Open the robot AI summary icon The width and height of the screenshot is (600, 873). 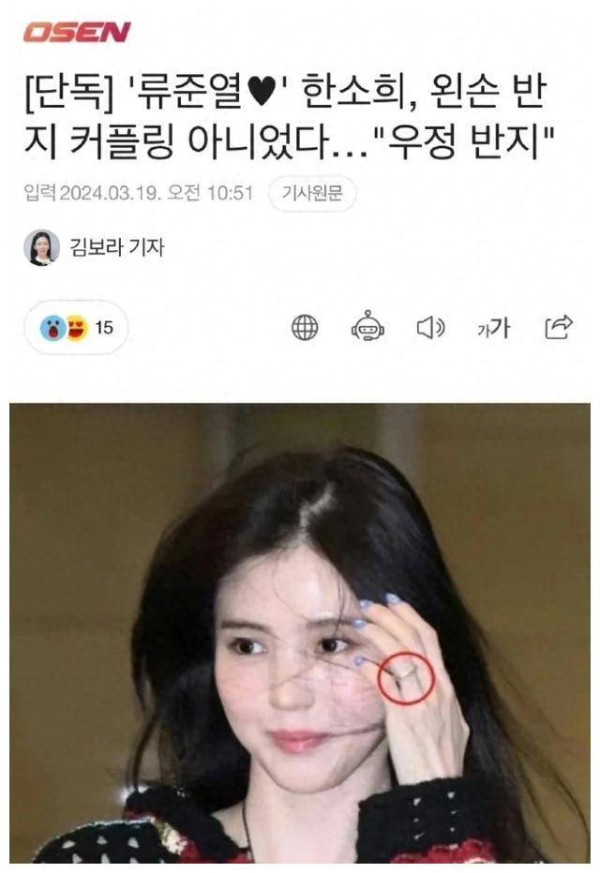click(x=367, y=326)
